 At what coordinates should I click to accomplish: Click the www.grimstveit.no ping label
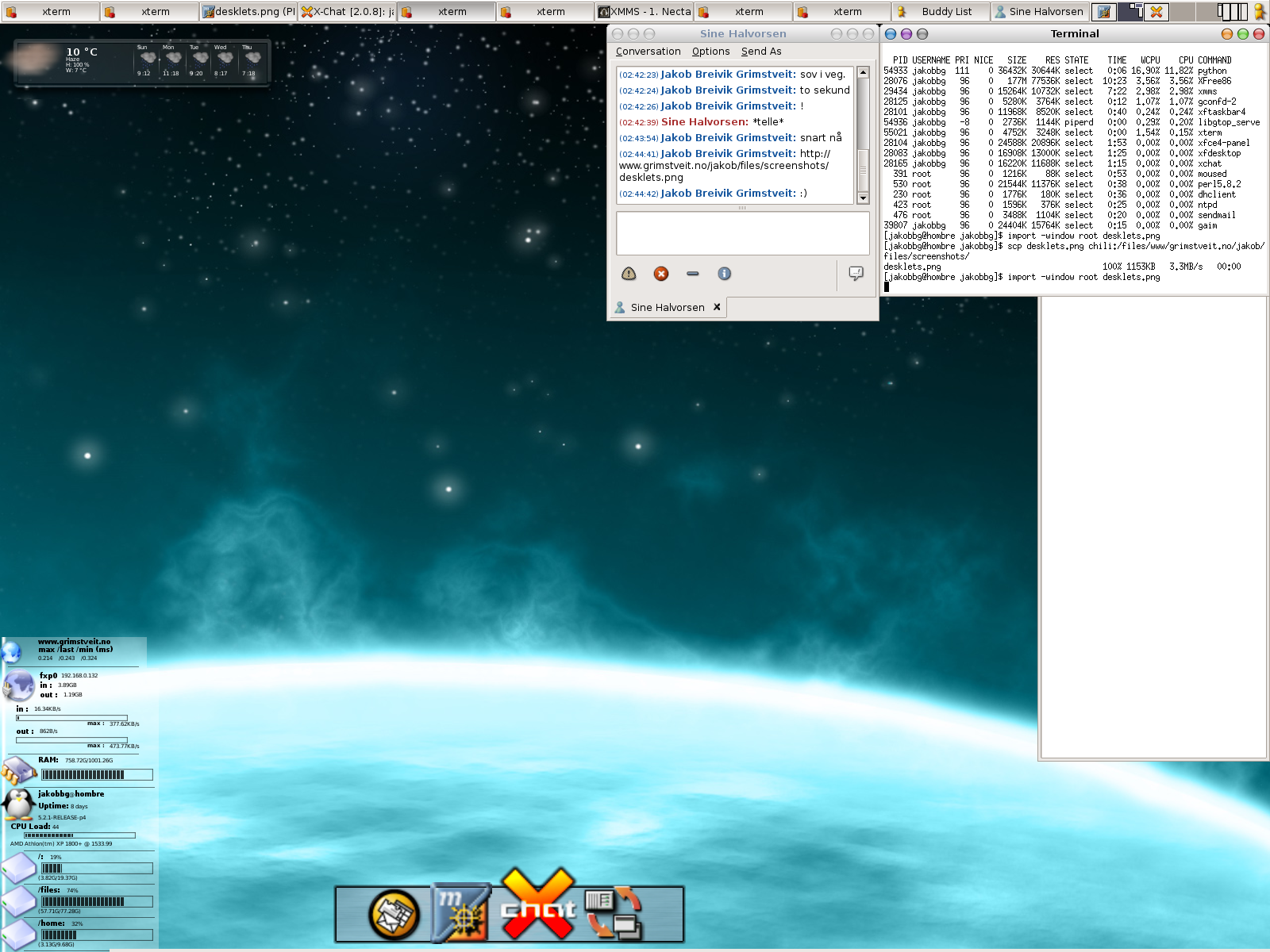(x=74, y=641)
